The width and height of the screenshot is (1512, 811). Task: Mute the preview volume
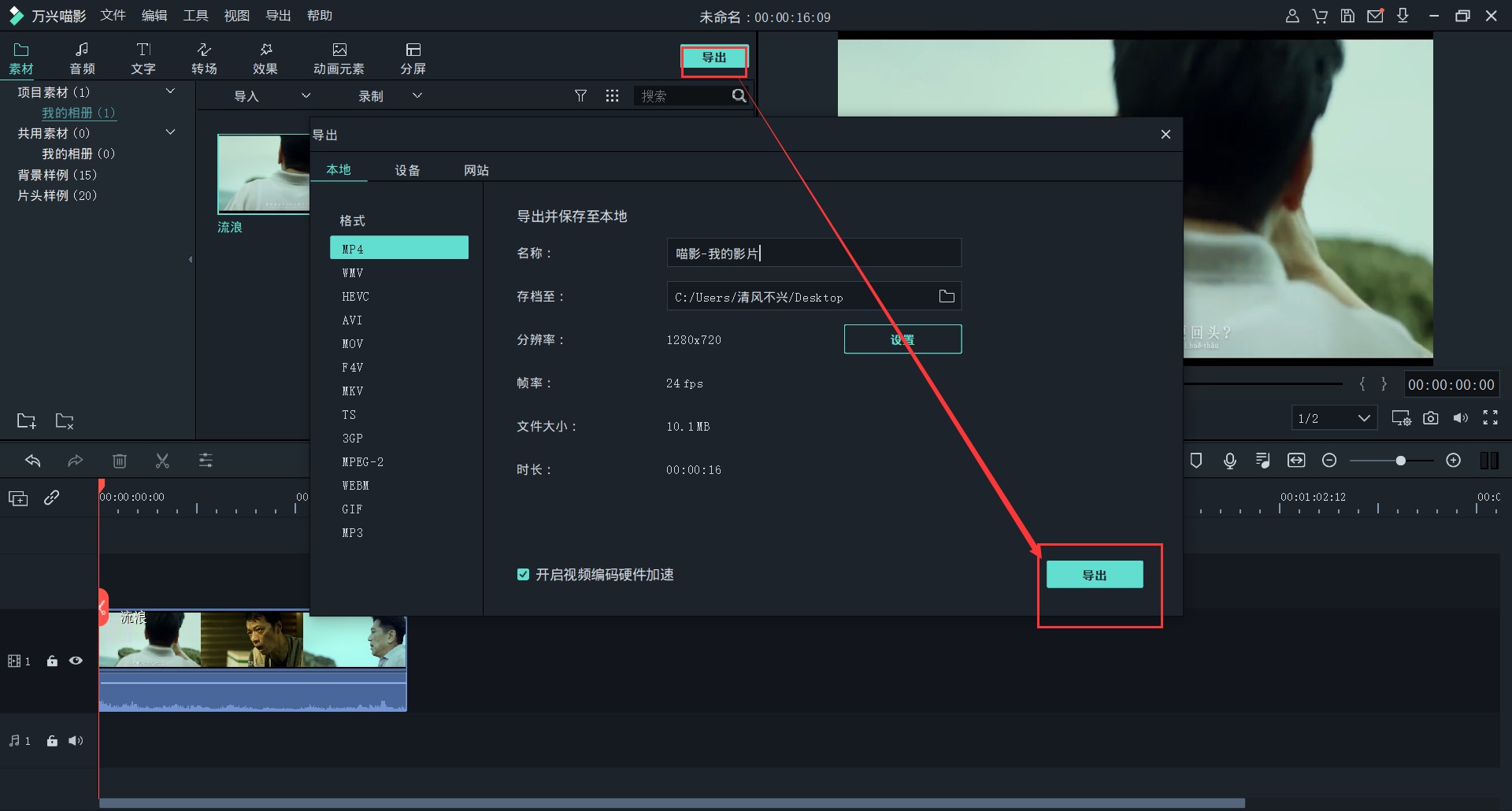point(1461,418)
